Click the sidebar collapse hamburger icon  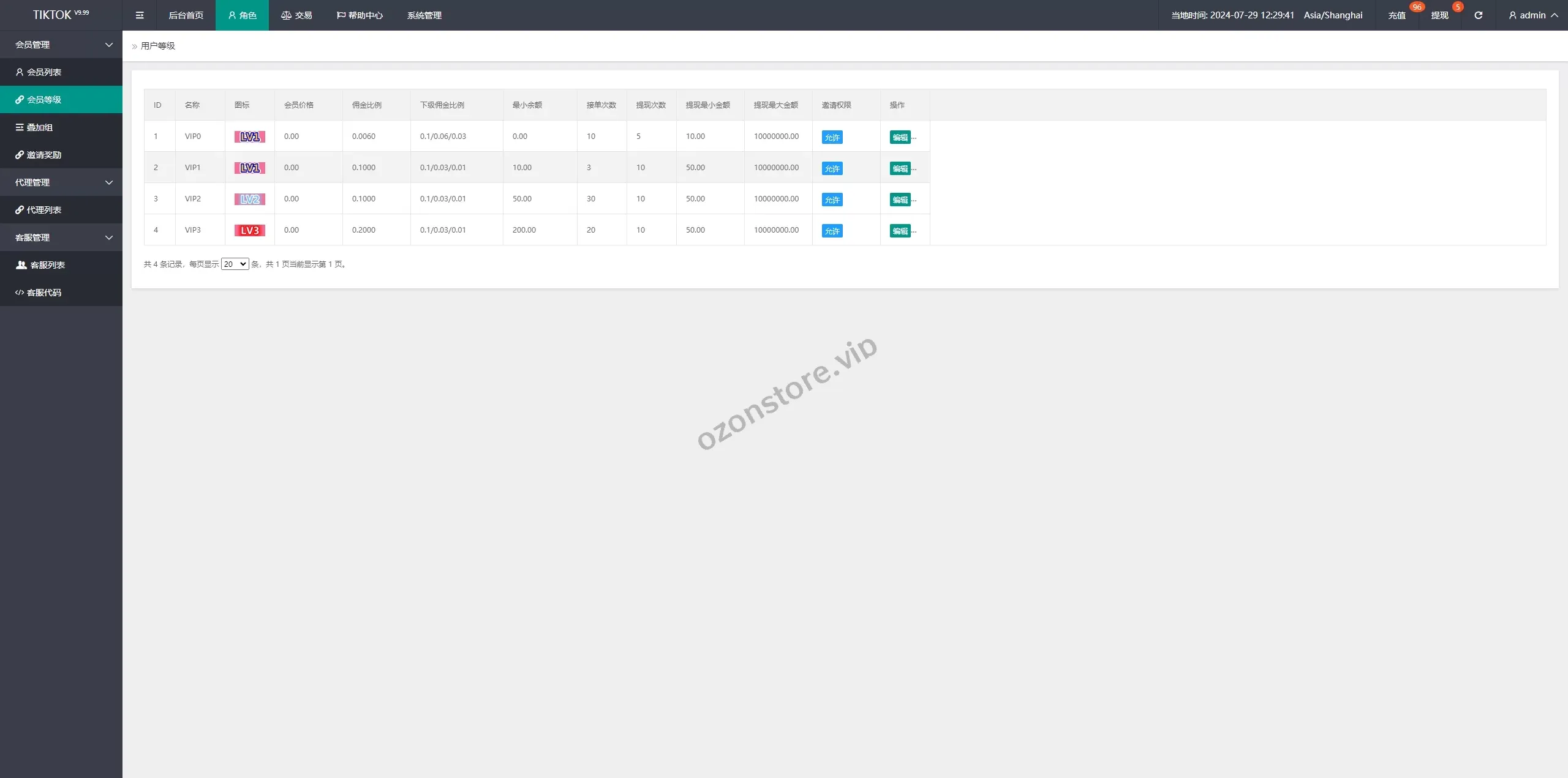coord(140,15)
